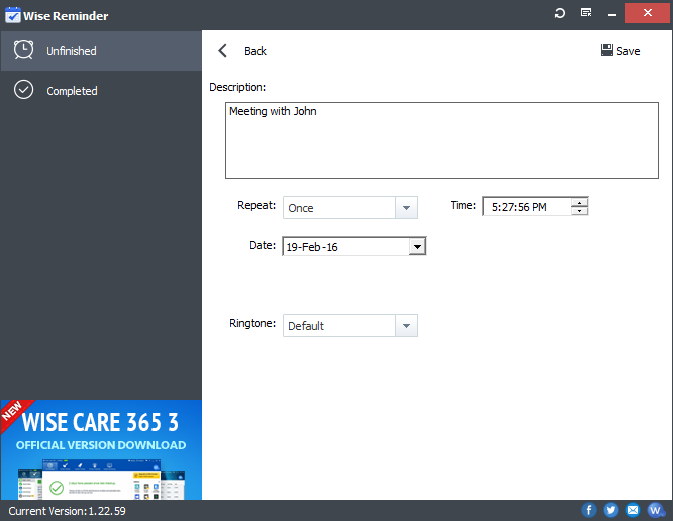Decrease time with down spinner arrow
The height and width of the screenshot is (521, 673).
(579, 211)
